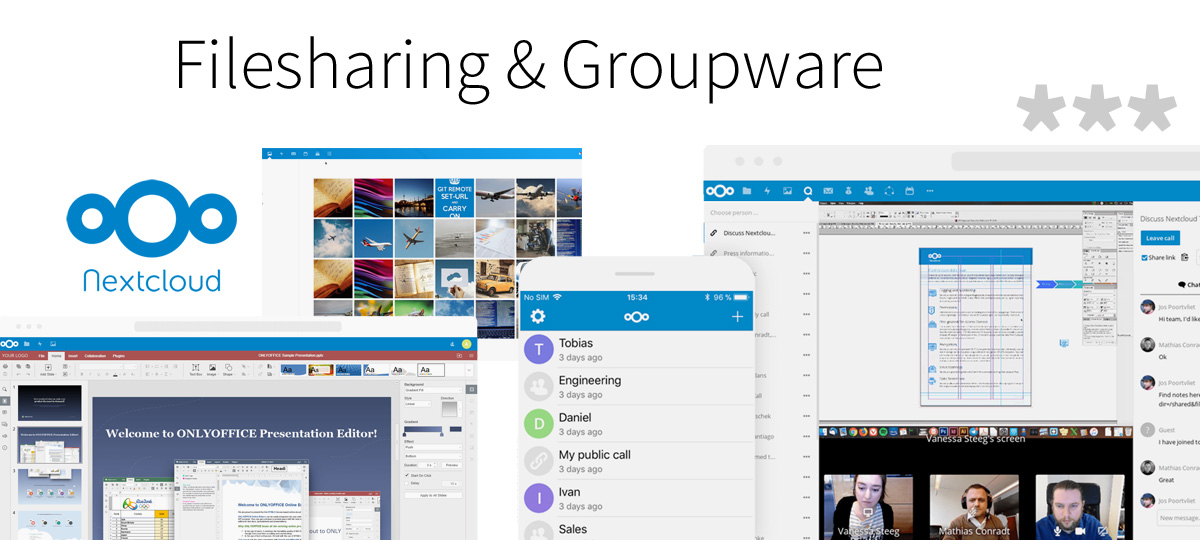Open Linear style dropdown
The height and width of the screenshot is (540, 1200).
click(x=417, y=404)
